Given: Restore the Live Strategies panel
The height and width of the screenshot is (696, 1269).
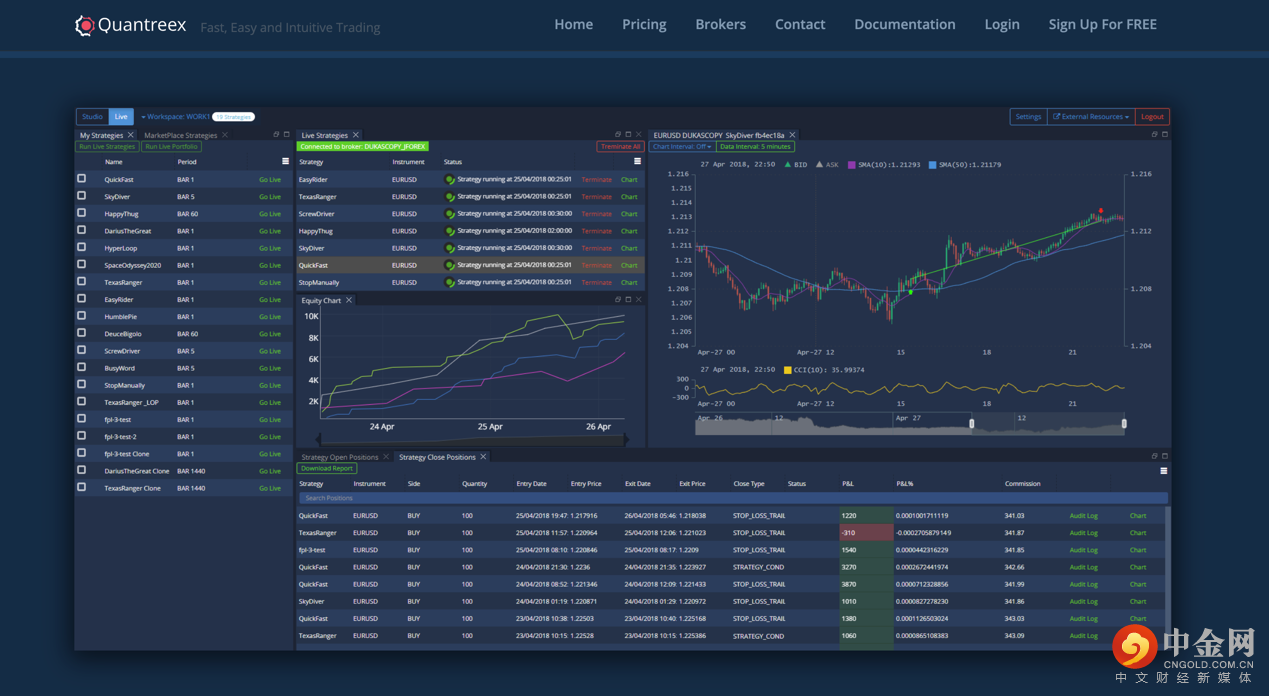Looking at the screenshot, I should [617, 134].
